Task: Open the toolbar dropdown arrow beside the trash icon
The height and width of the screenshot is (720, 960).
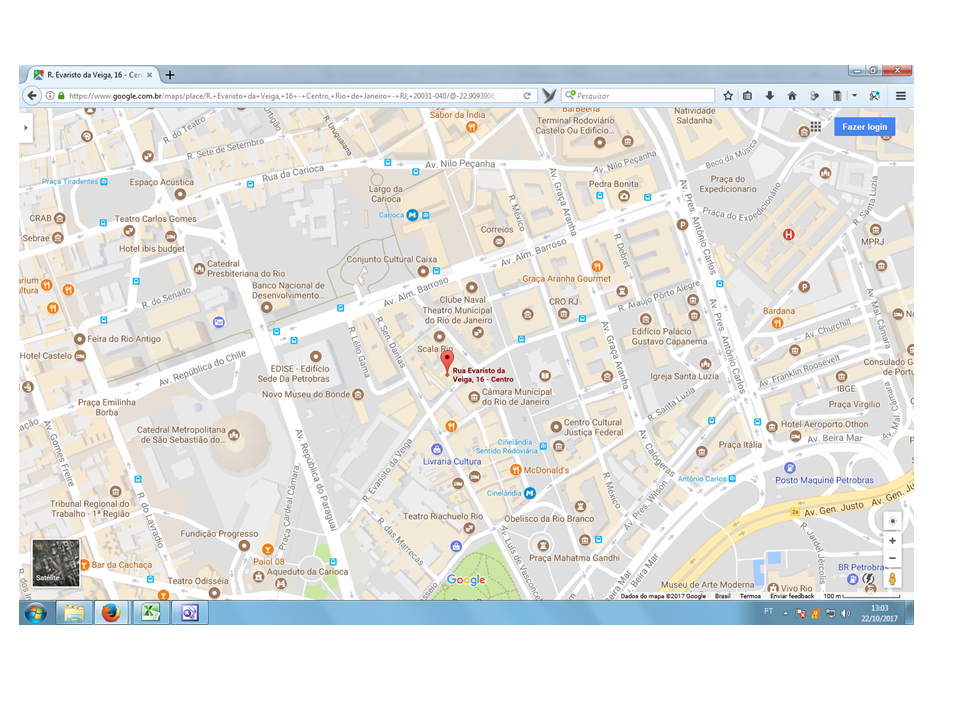Action: tap(855, 96)
